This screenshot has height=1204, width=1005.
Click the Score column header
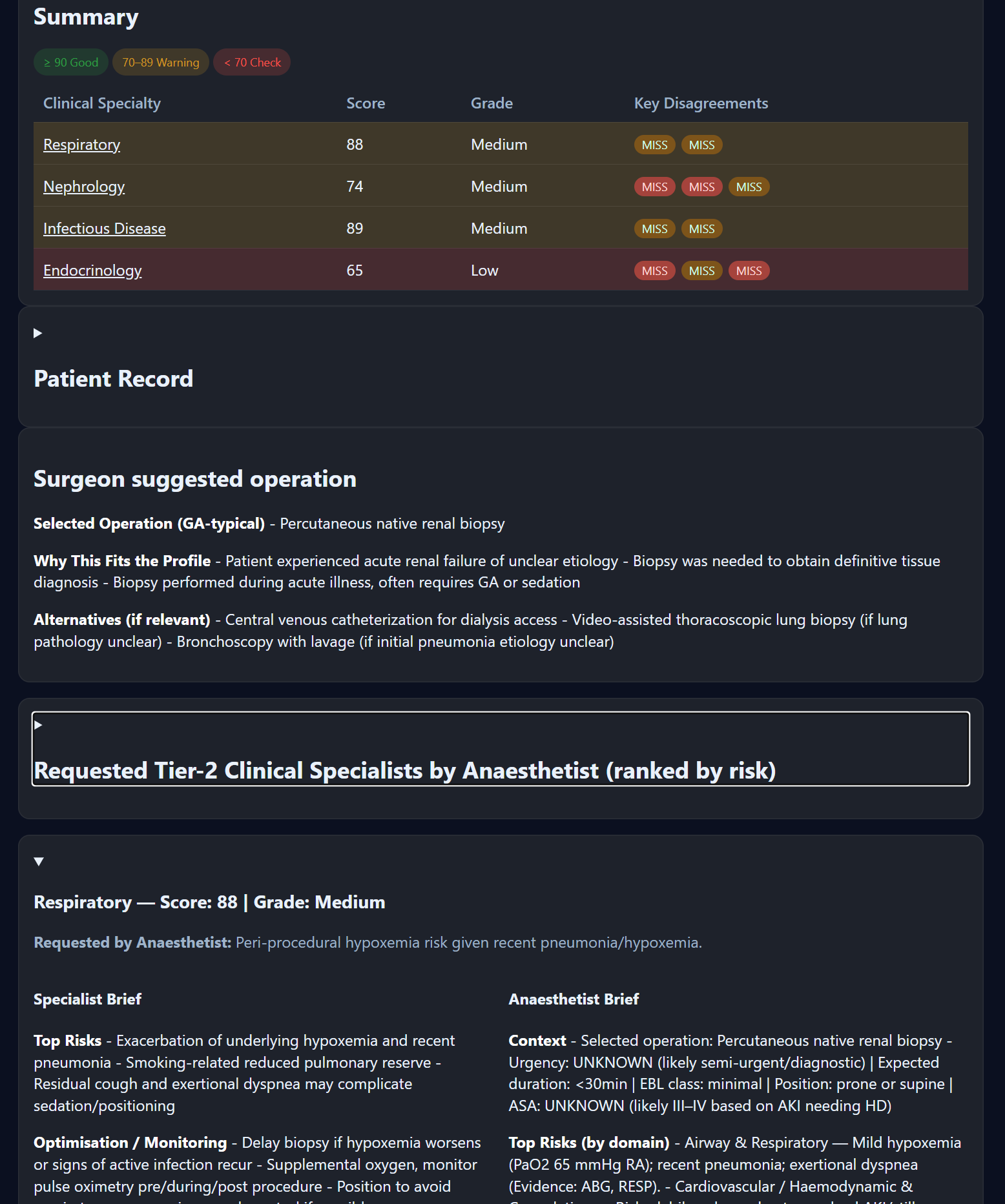(x=365, y=103)
